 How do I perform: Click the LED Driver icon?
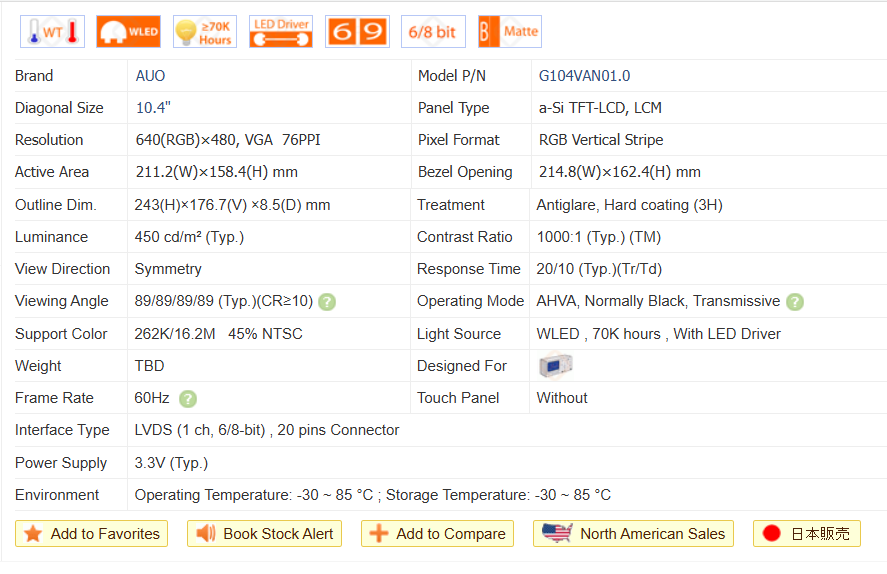pos(281,32)
